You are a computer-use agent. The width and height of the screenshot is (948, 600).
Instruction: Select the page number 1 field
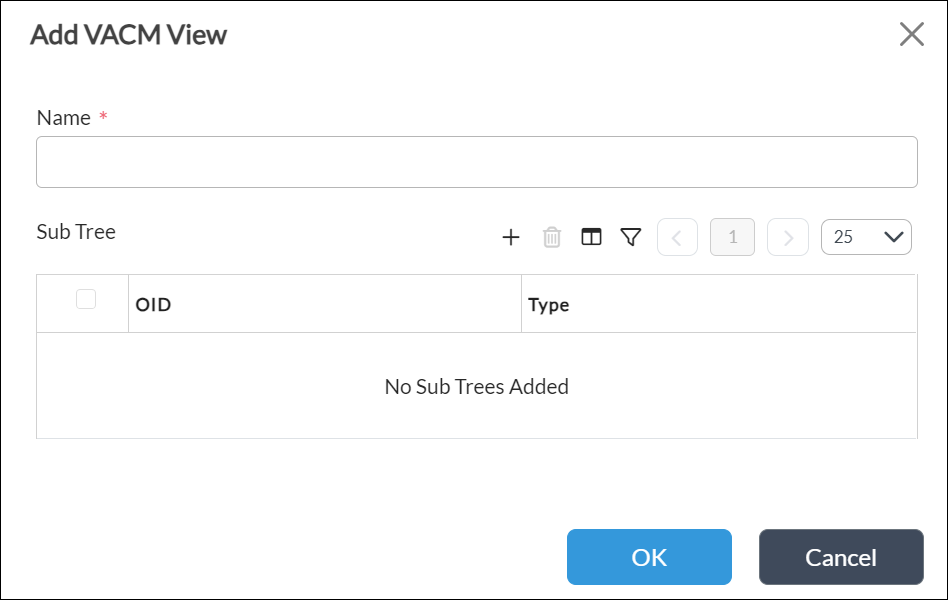(732, 237)
